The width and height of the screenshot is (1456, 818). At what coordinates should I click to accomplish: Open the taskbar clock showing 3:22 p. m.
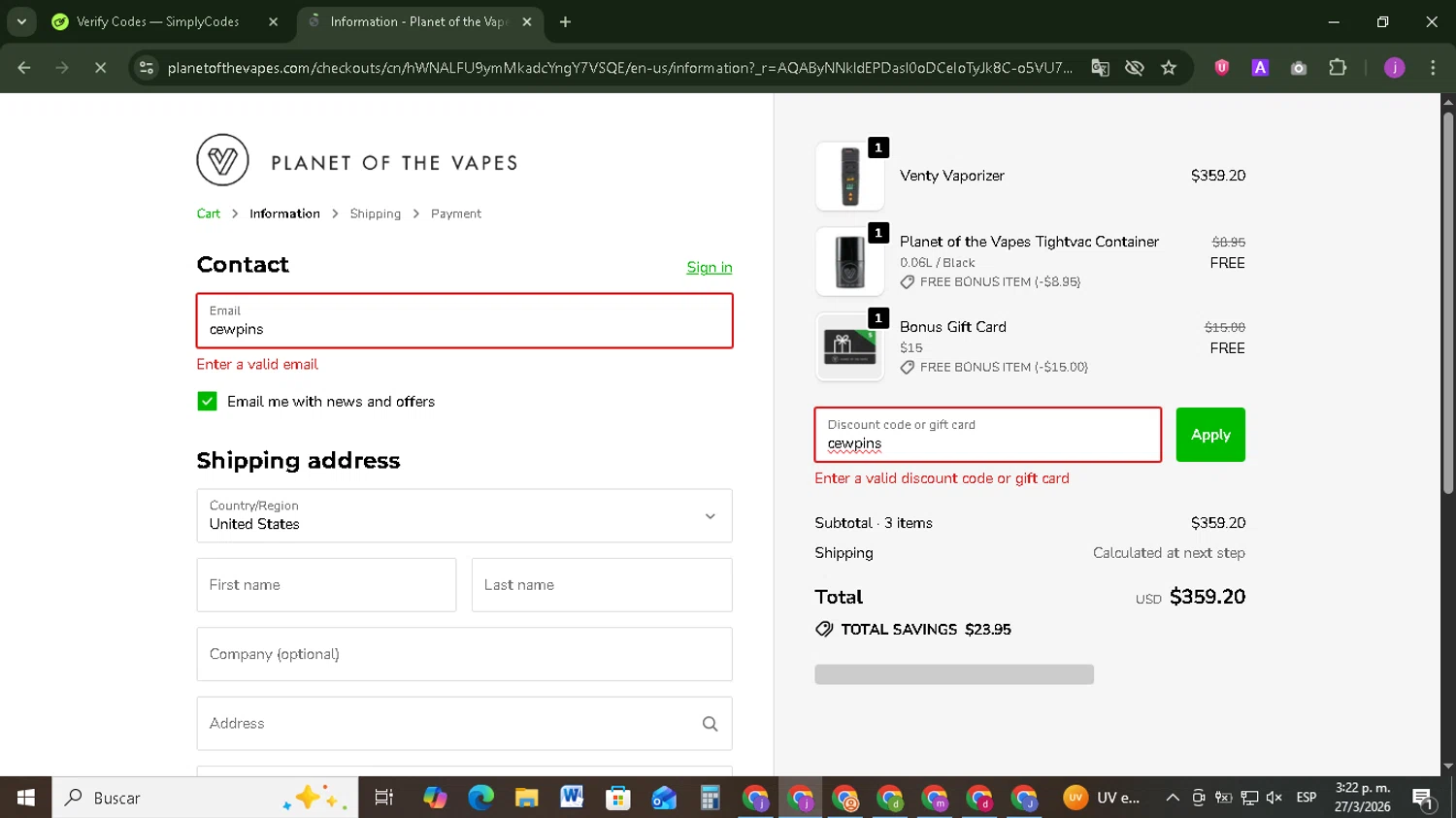1362,798
